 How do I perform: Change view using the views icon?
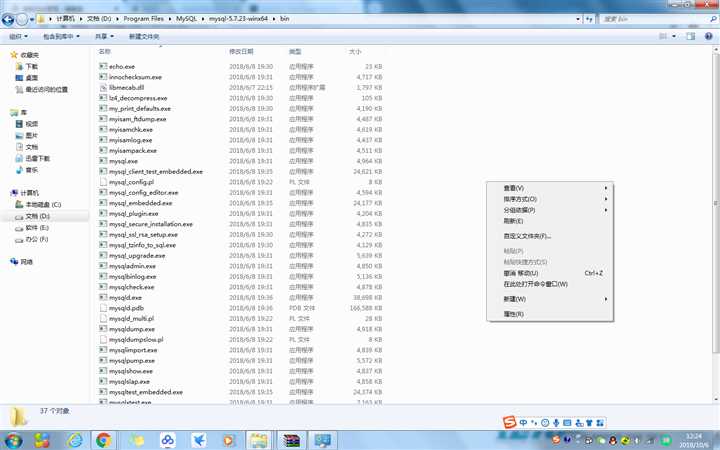click(x=663, y=36)
